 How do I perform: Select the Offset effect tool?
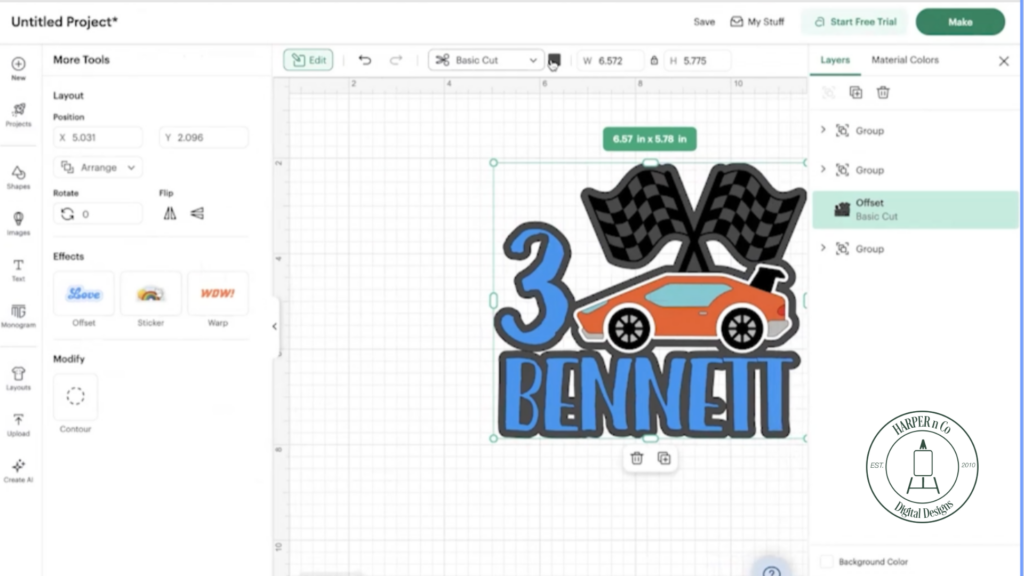tap(84, 295)
